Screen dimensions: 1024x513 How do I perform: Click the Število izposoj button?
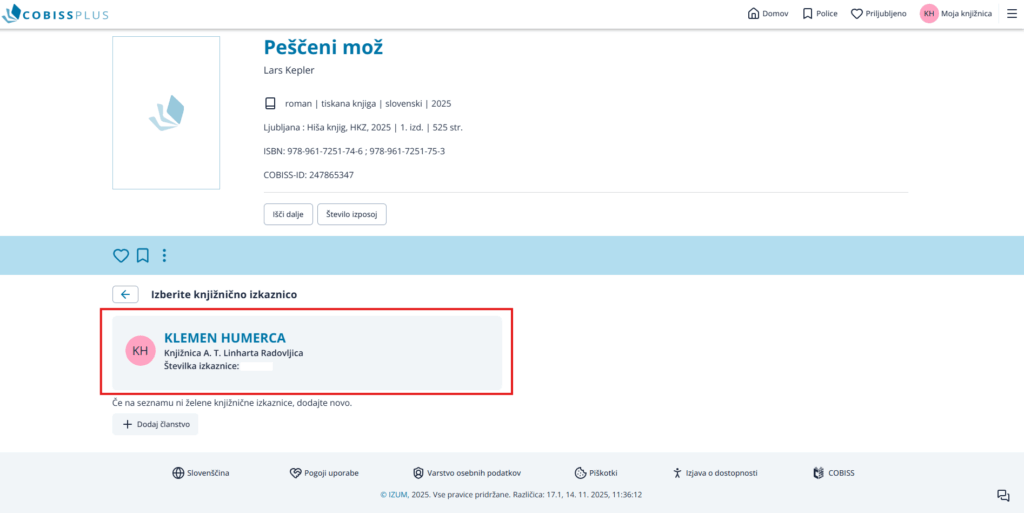[x=351, y=214]
